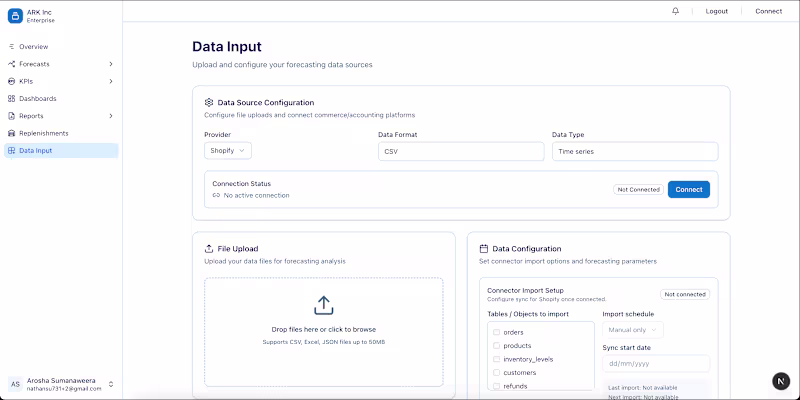
Task: Click the Data Input page heading
Action: tap(227, 46)
